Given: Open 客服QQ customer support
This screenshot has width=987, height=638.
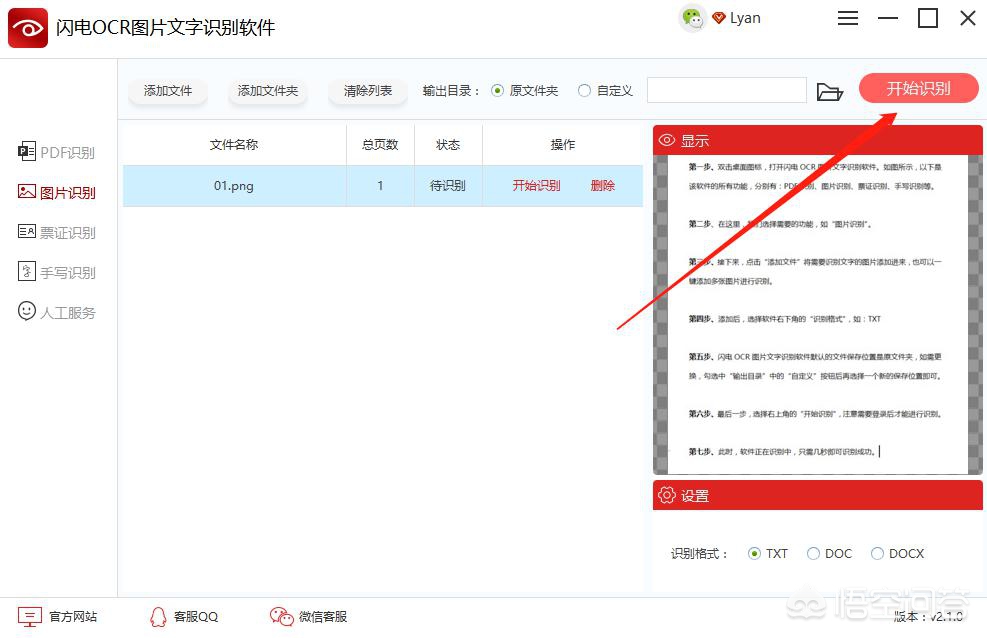Looking at the screenshot, I should (x=183, y=617).
